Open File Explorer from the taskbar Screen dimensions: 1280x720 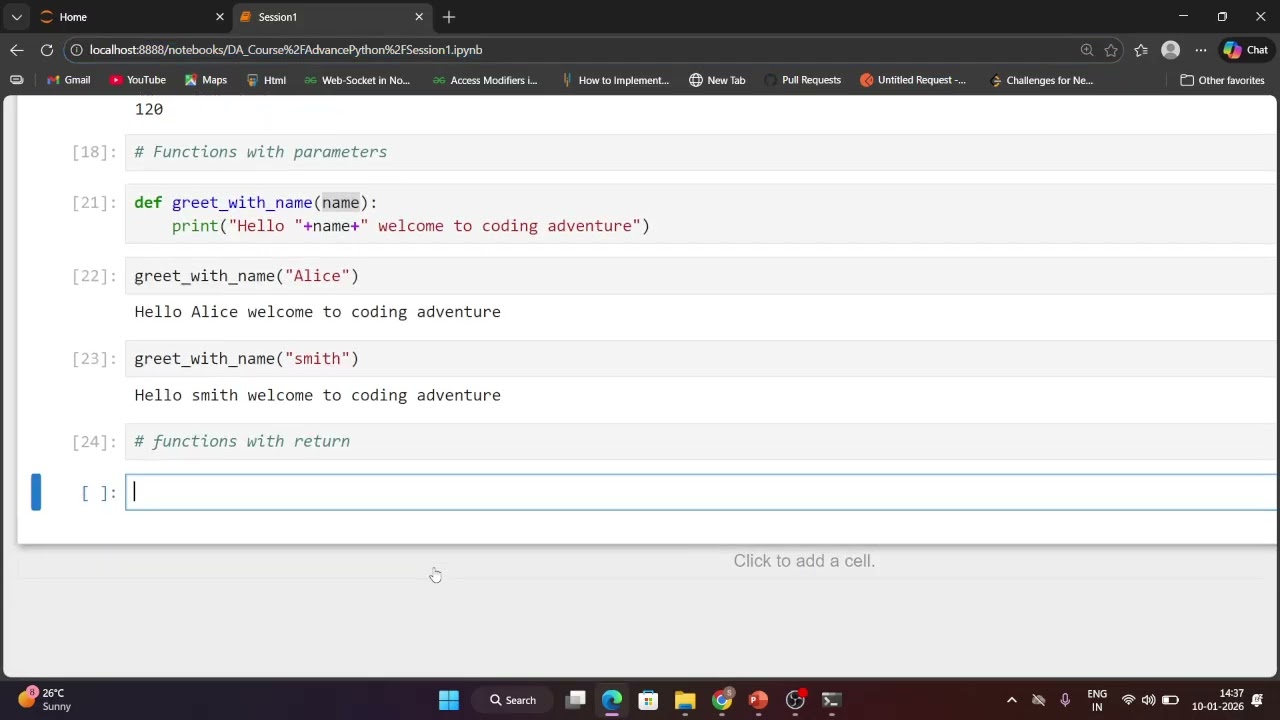(x=685, y=700)
